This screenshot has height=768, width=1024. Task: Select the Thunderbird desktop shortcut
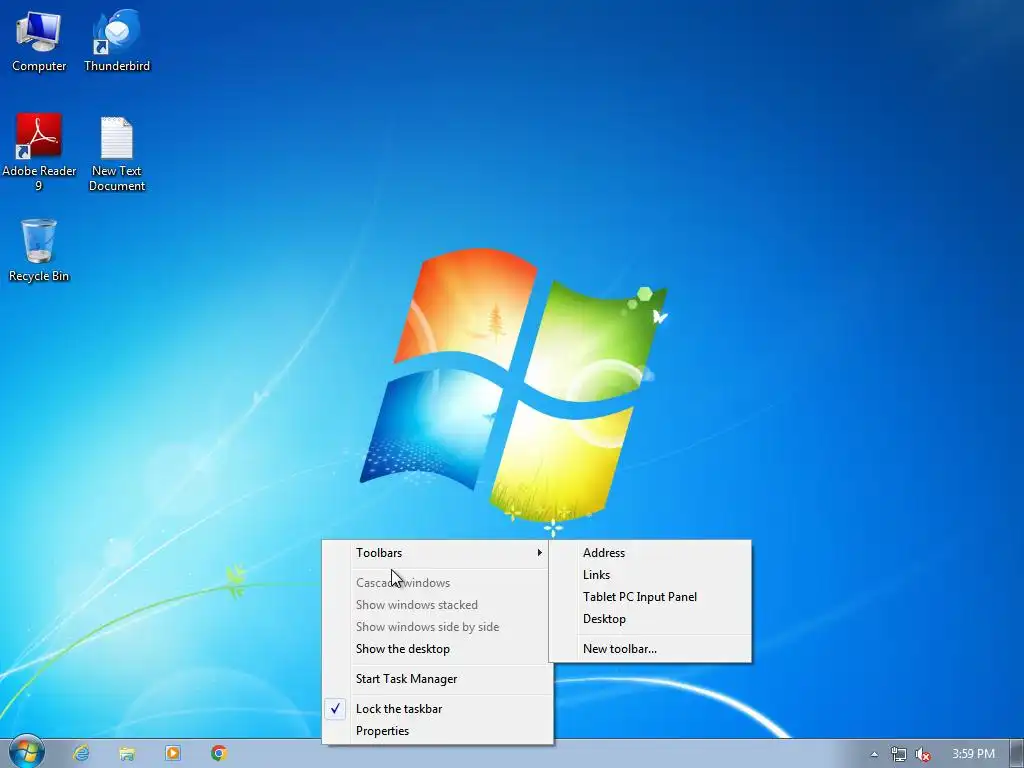pos(117,40)
